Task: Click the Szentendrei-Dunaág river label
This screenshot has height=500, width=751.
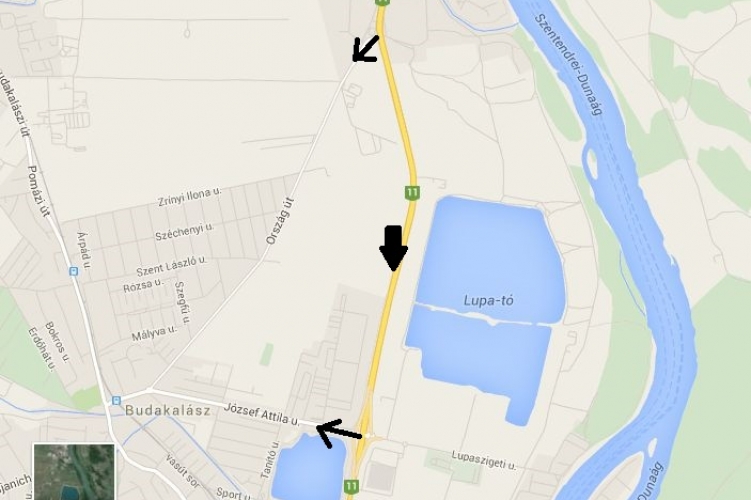Action: 568,64
